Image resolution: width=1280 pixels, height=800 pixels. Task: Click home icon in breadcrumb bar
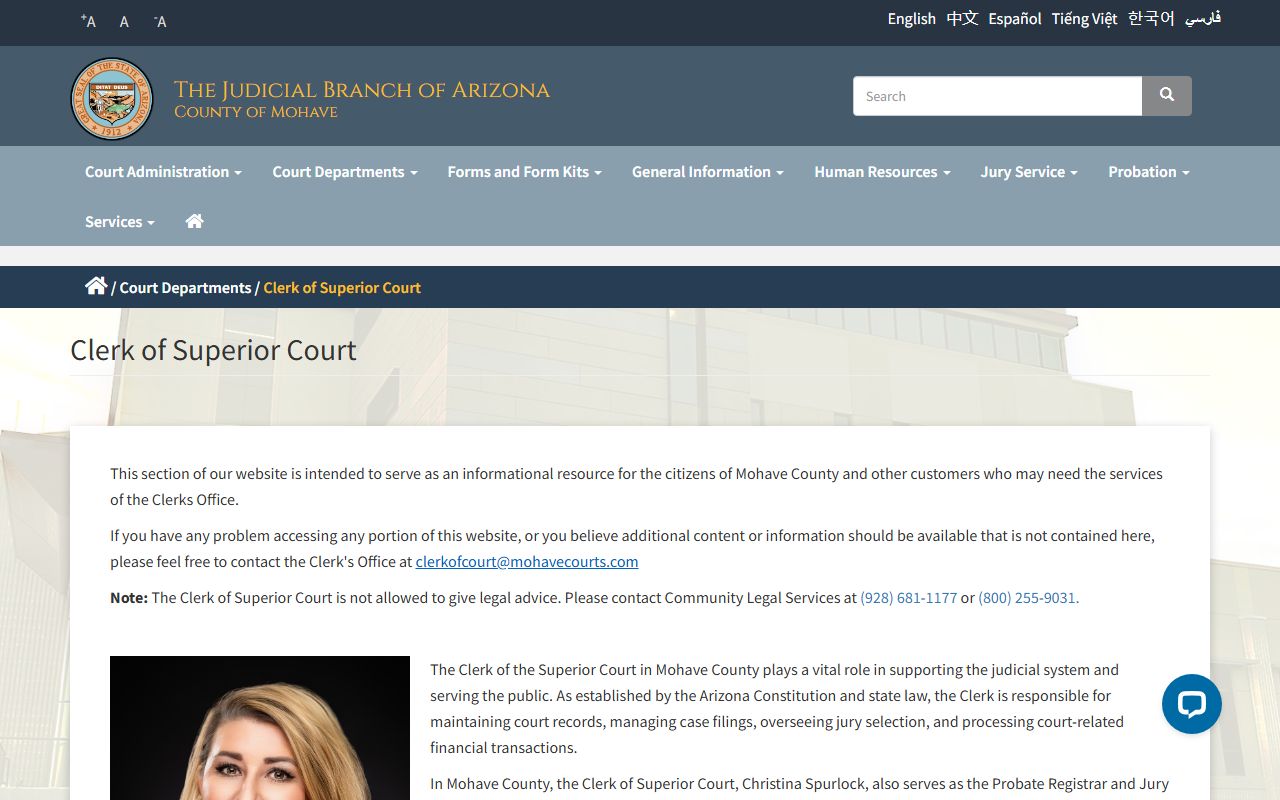coord(96,286)
